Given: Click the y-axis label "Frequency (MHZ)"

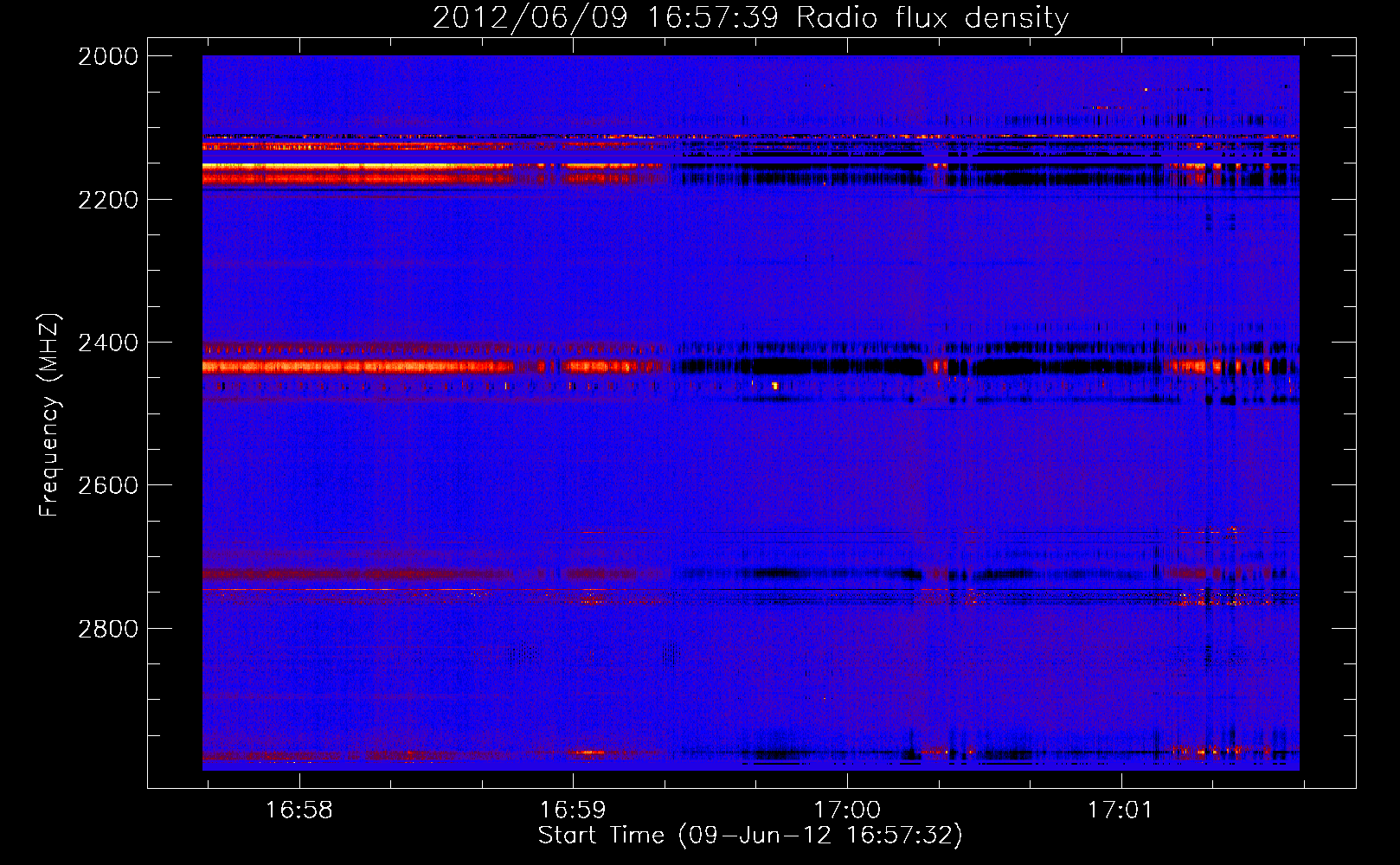Looking at the screenshot, I should pyautogui.click(x=49, y=415).
